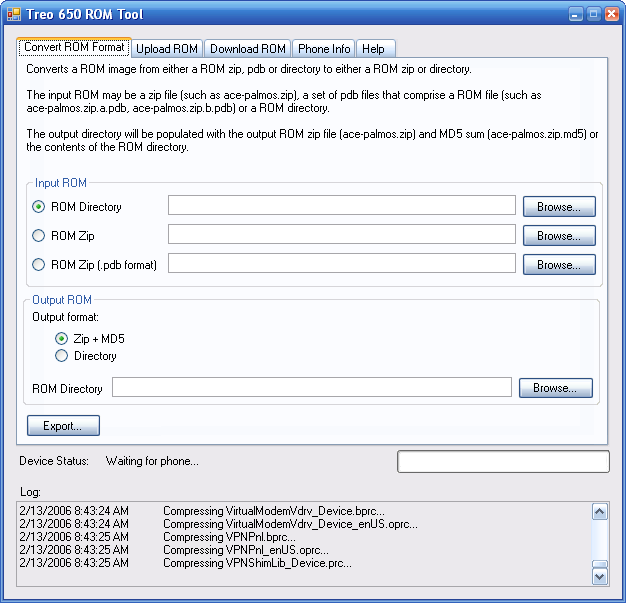The width and height of the screenshot is (626, 603).
Task: Click the Treo 650 ROM Tool title bar icon
Action: (x=14, y=15)
